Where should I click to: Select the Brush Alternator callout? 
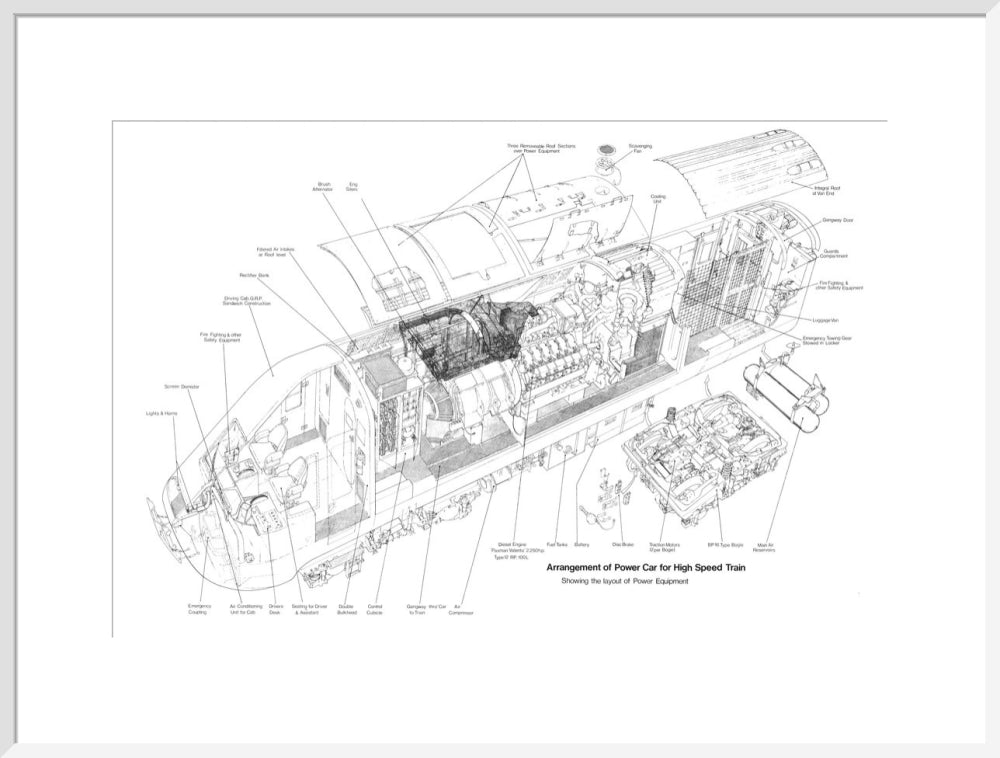[x=325, y=185]
